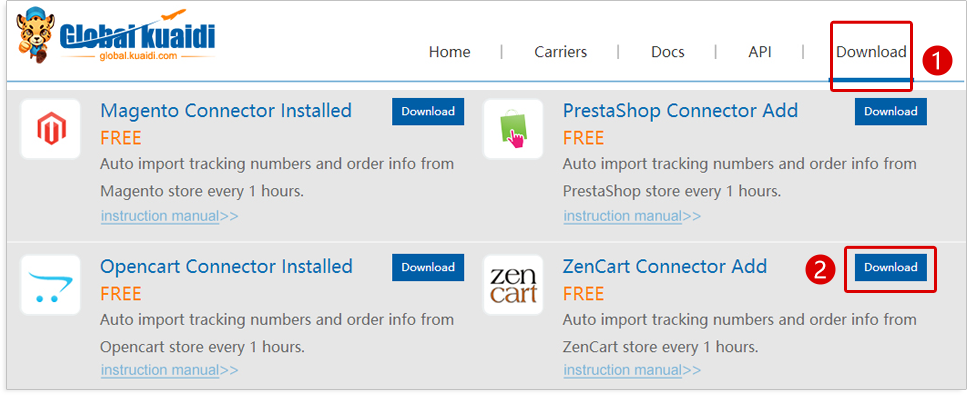Download the ZenCart Connector
This screenshot has width=967, height=395.
[x=891, y=267]
